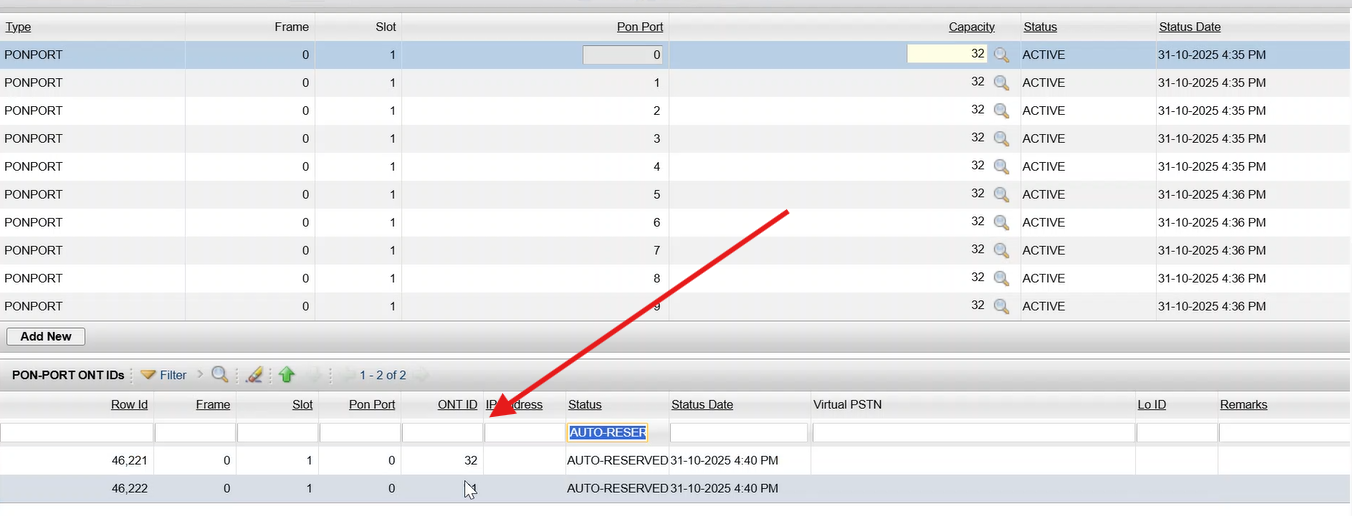1352x516 pixels.
Task: Open capacity lookup for Pon Port 0
Action: [1001, 55]
